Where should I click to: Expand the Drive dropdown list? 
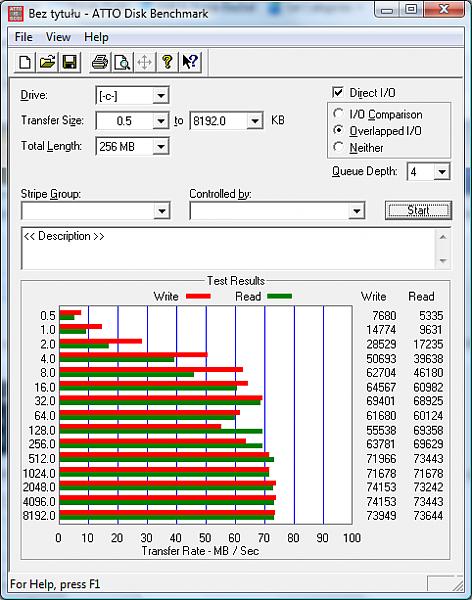pos(161,95)
